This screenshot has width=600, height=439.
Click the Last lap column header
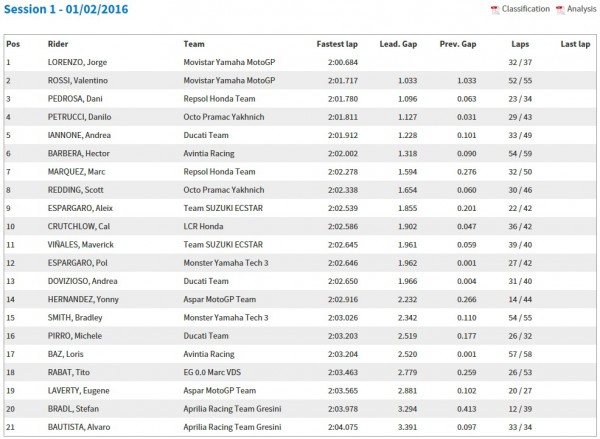pyautogui.click(x=575, y=44)
